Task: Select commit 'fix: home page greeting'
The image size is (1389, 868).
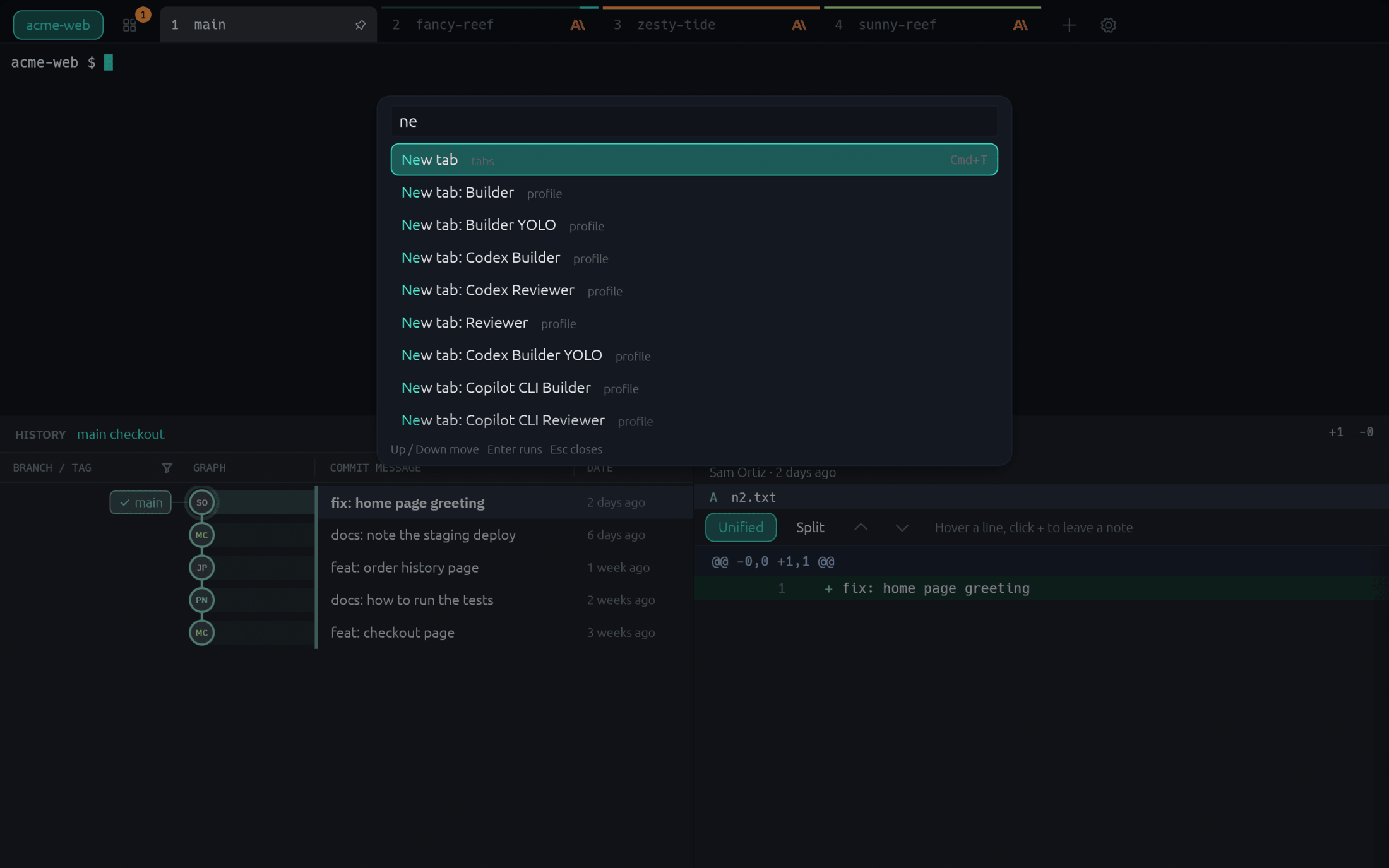Action: click(407, 503)
